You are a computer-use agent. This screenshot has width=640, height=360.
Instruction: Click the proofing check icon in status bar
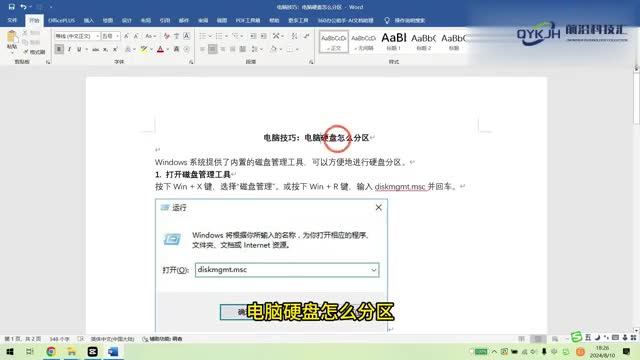point(80,339)
